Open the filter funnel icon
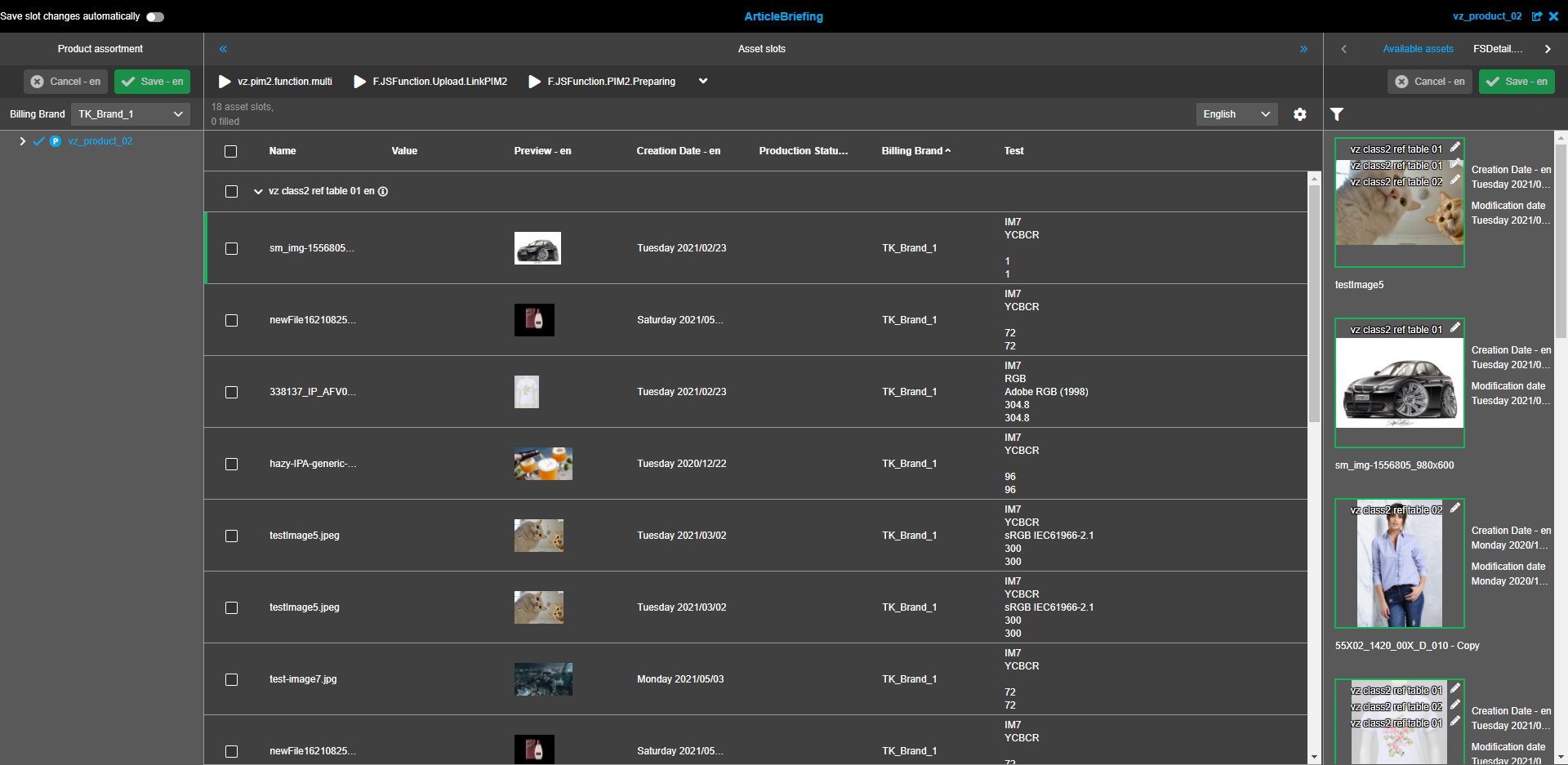Image resolution: width=1568 pixels, height=765 pixels. 1337,114
